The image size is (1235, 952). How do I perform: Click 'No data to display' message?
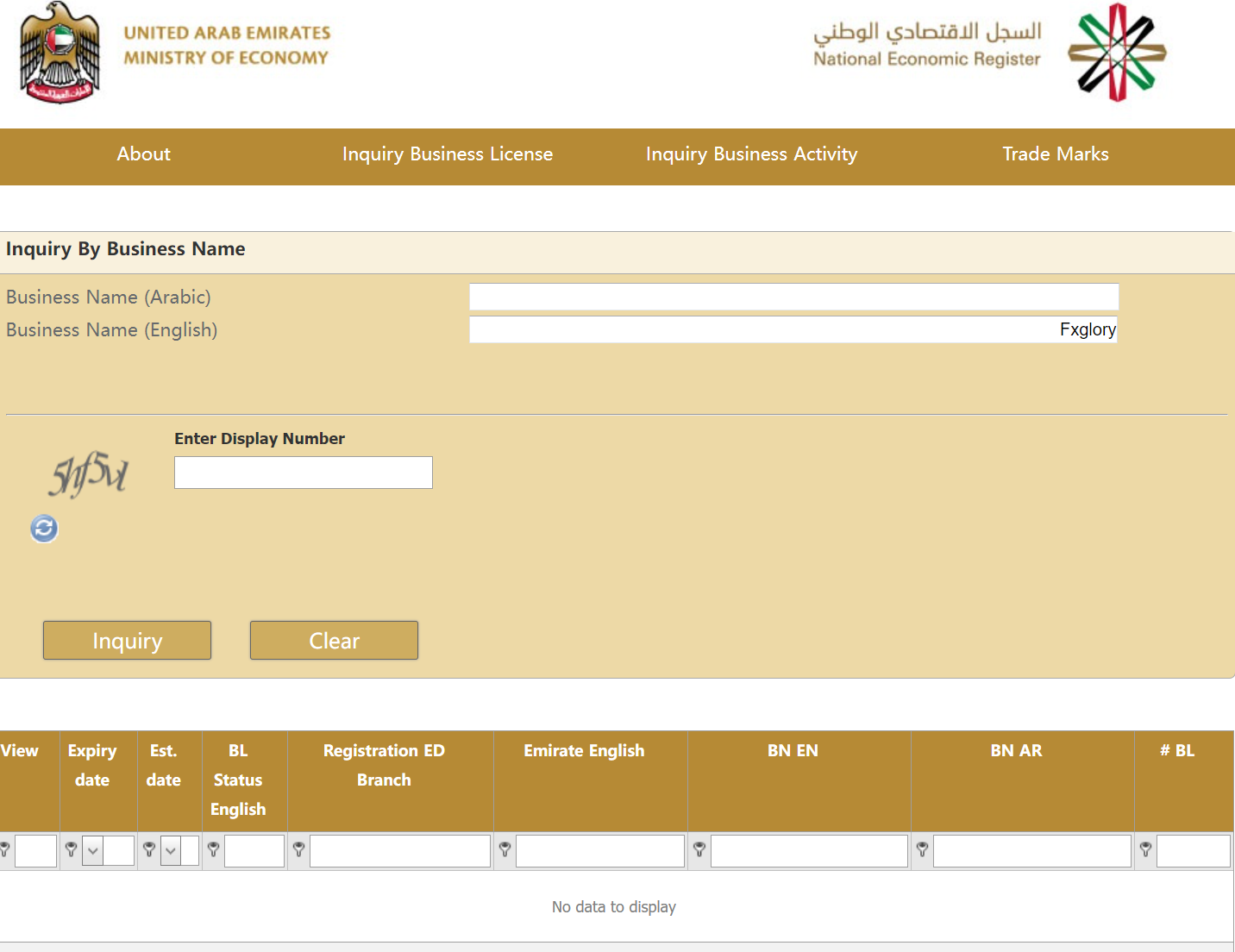(x=614, y=907)
